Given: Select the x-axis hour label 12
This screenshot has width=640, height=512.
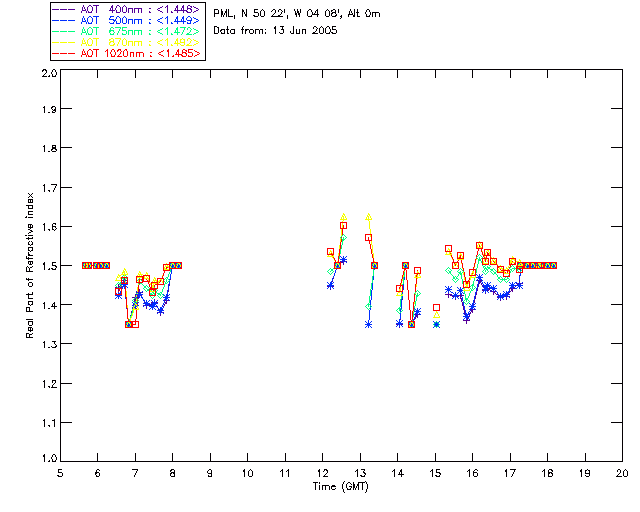Looking at the screenshot, I should click(322, 473).
